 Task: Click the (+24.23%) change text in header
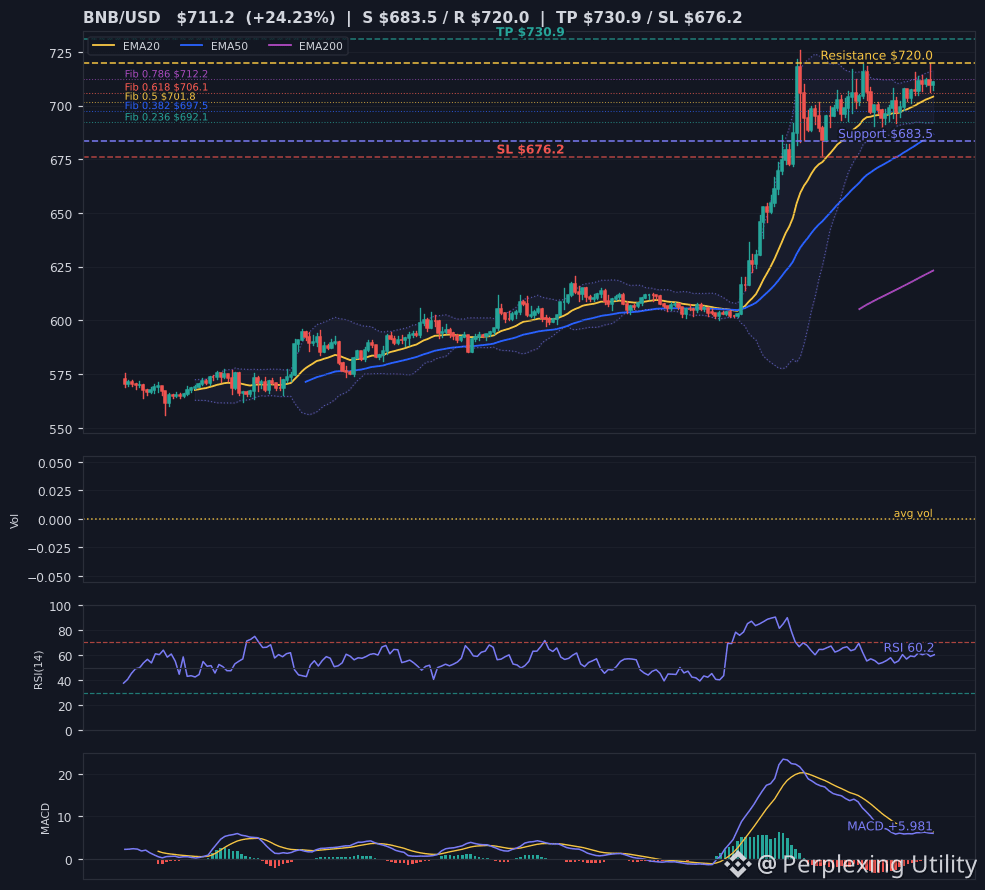[x=290, y=18]
